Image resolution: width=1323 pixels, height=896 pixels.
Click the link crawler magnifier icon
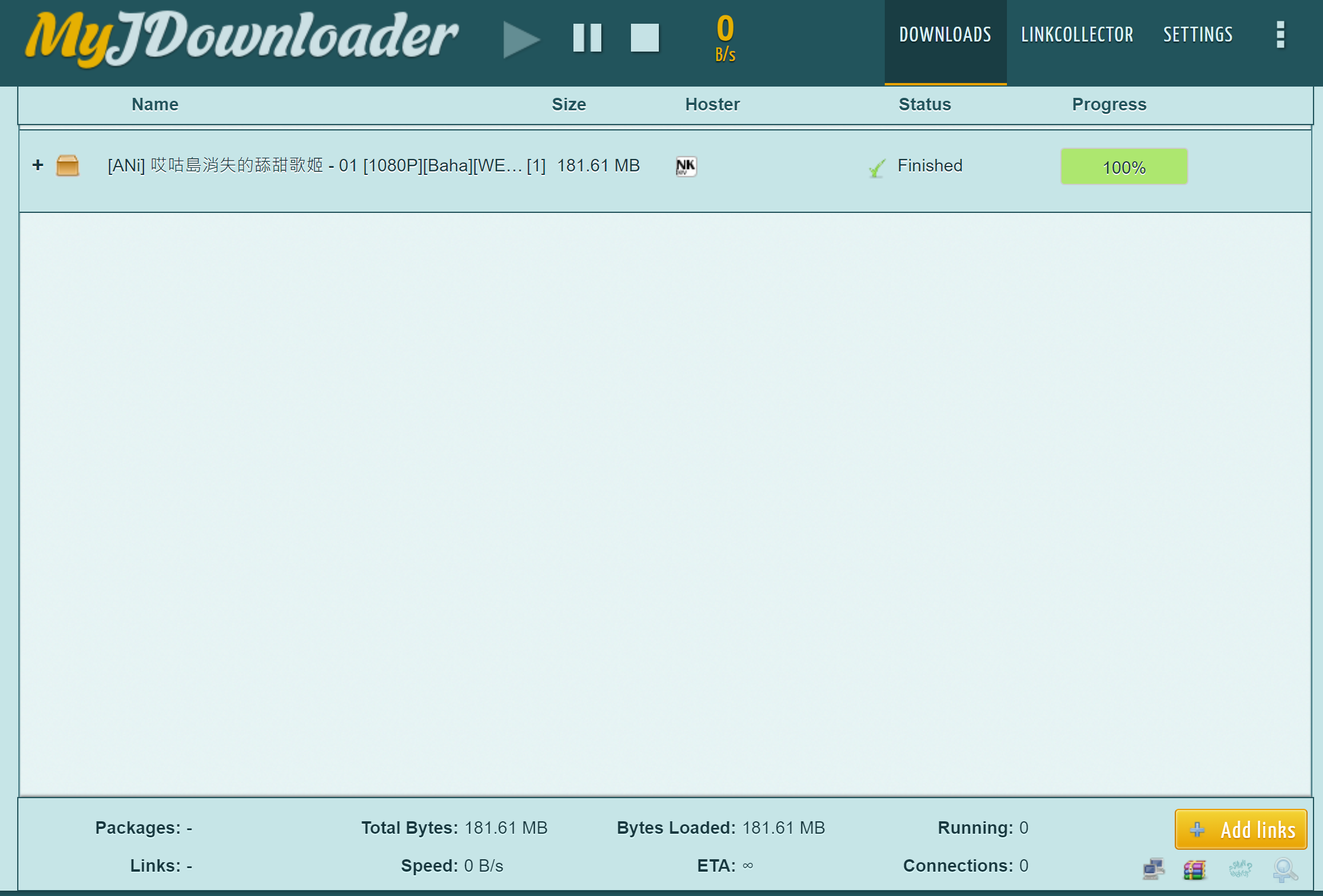(1285, 870)
